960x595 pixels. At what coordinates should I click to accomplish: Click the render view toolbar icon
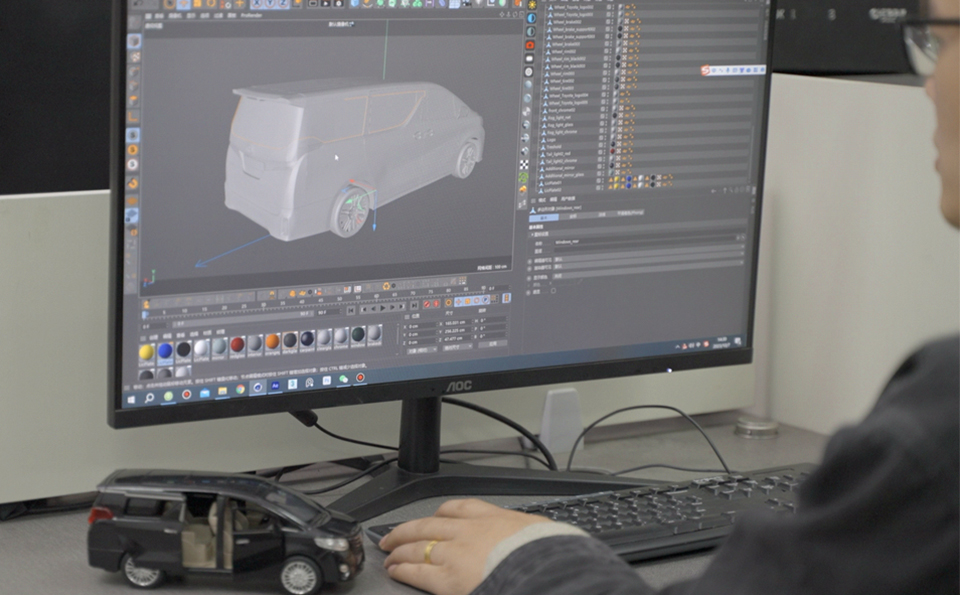click(x=313, y=4)
